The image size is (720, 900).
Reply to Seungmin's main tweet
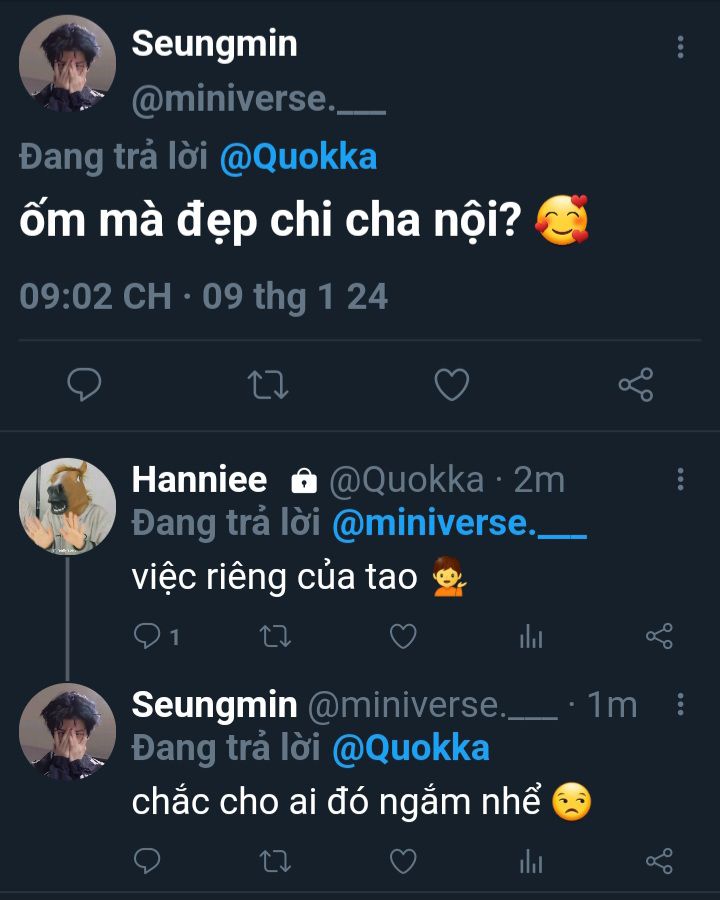point(85,385)
